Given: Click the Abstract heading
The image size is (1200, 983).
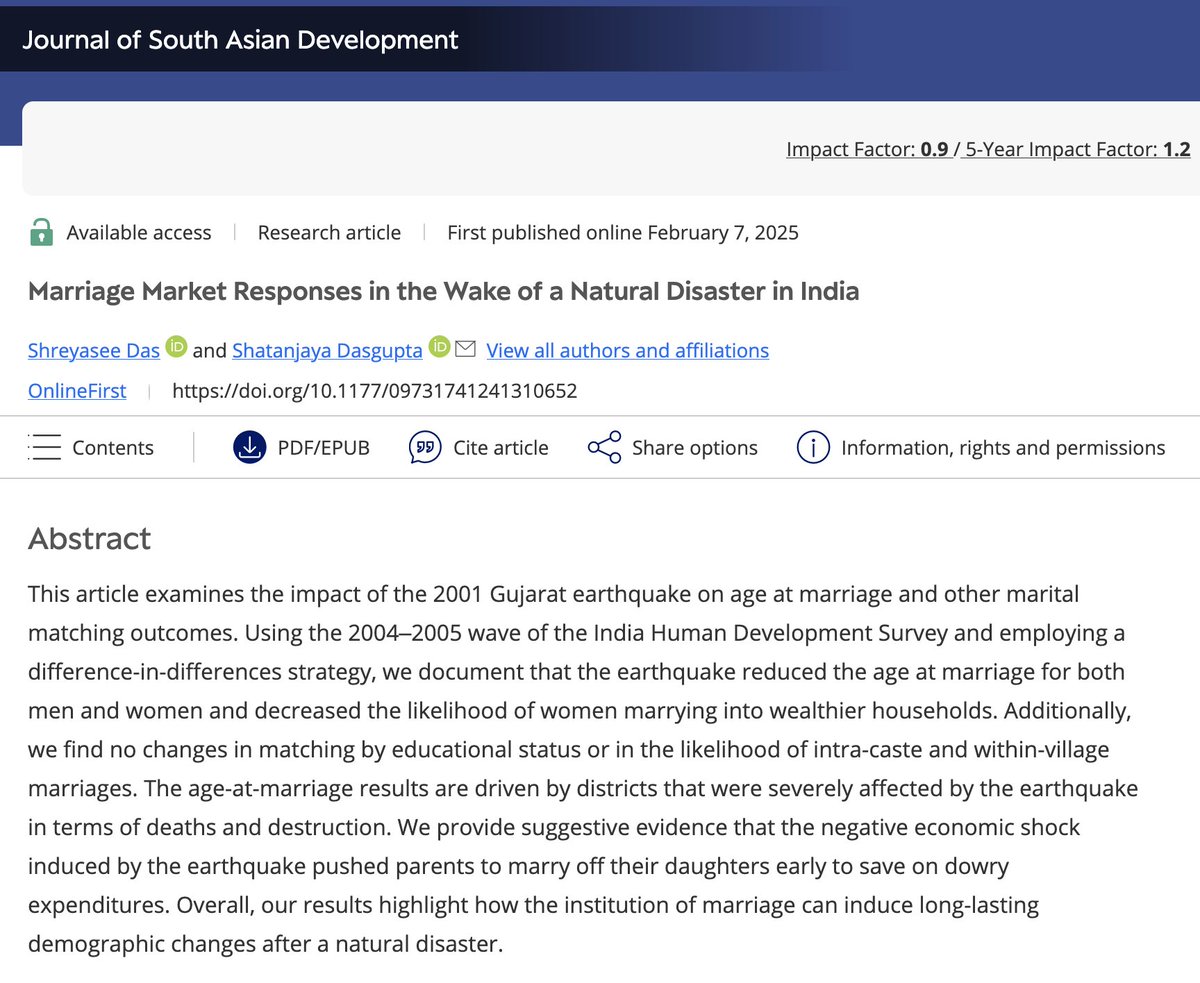Looking at the screenshot, I should click(89, 538).
